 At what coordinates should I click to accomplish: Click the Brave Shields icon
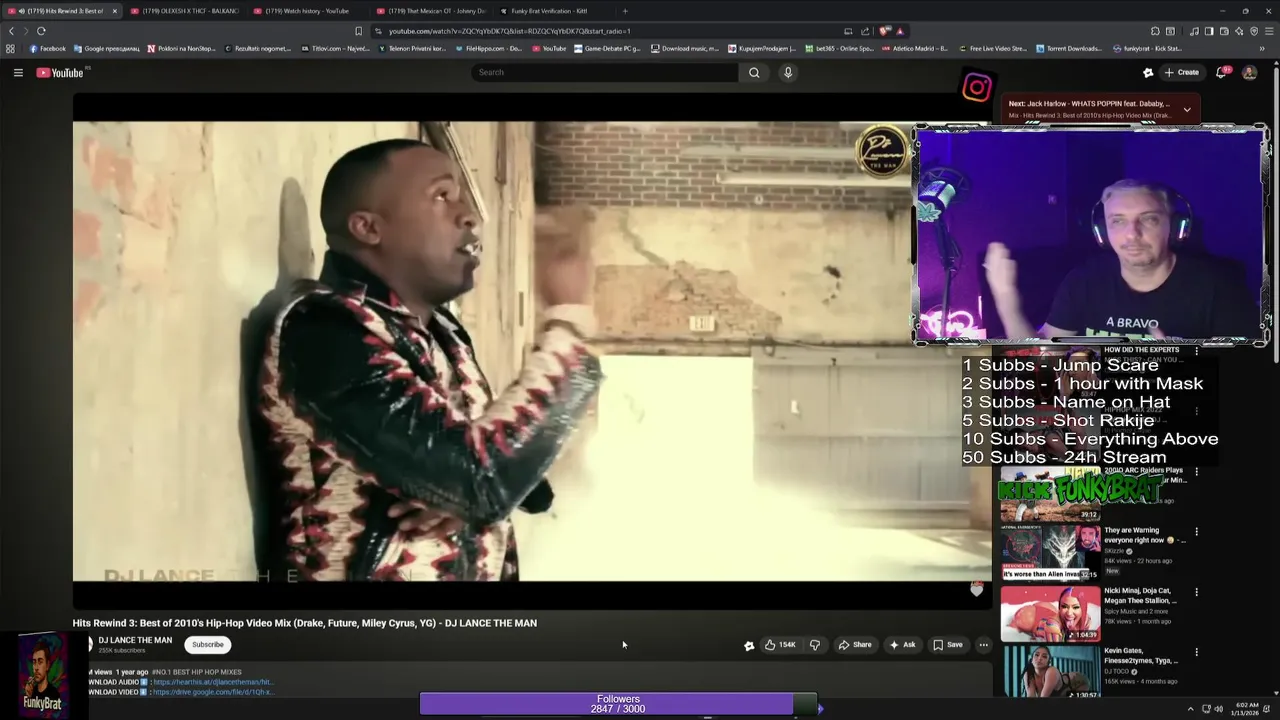[885, 31]
